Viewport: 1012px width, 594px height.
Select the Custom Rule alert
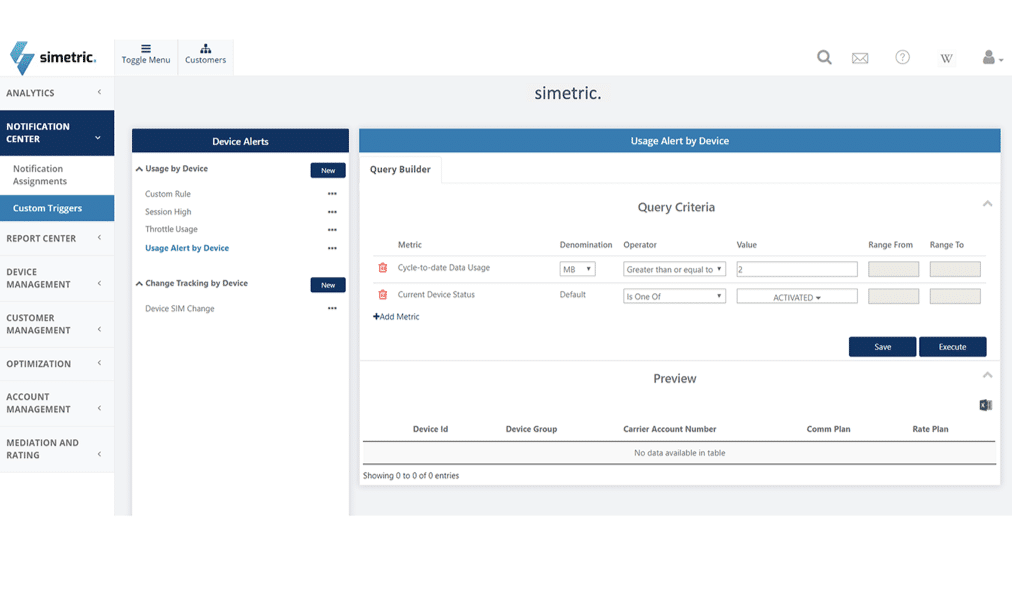coord(168,194)
